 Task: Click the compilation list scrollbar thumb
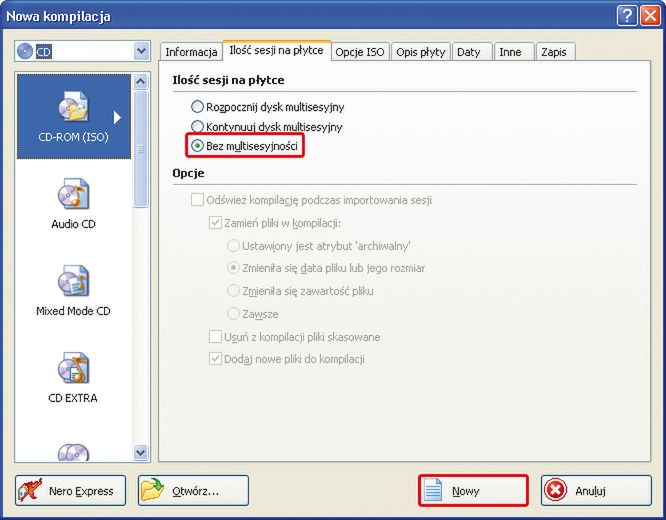pos(141,149)
